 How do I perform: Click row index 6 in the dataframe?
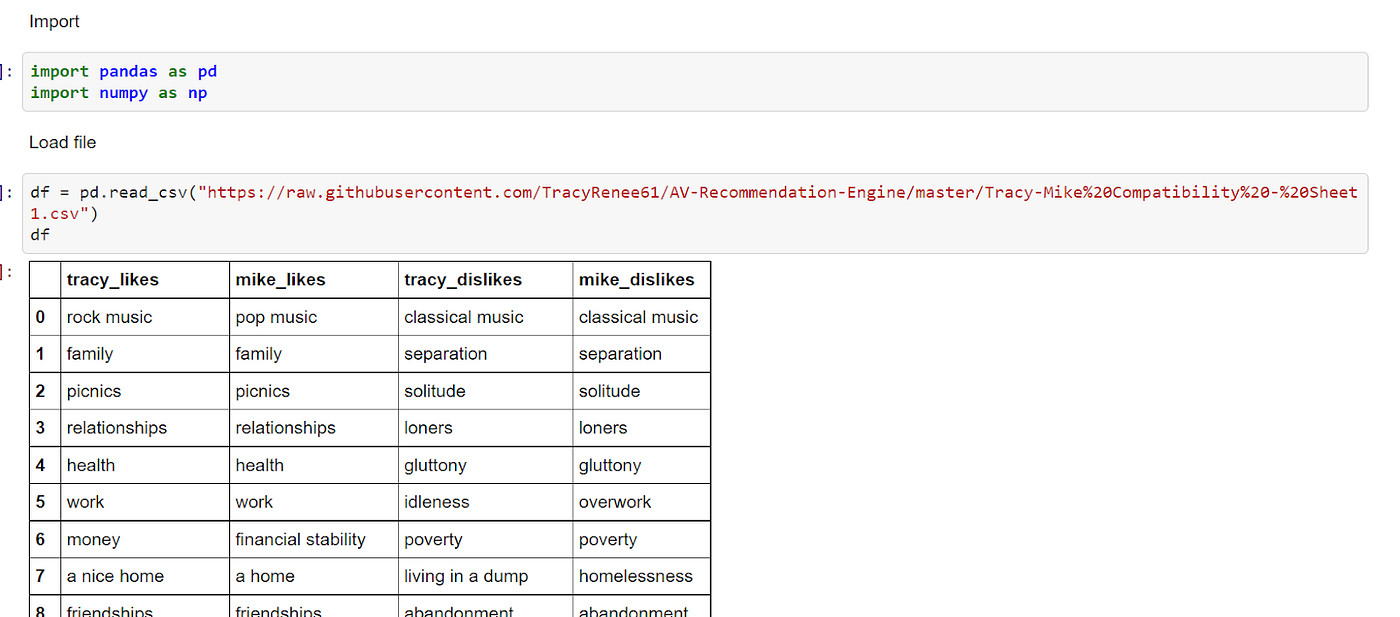coord(40,539)
